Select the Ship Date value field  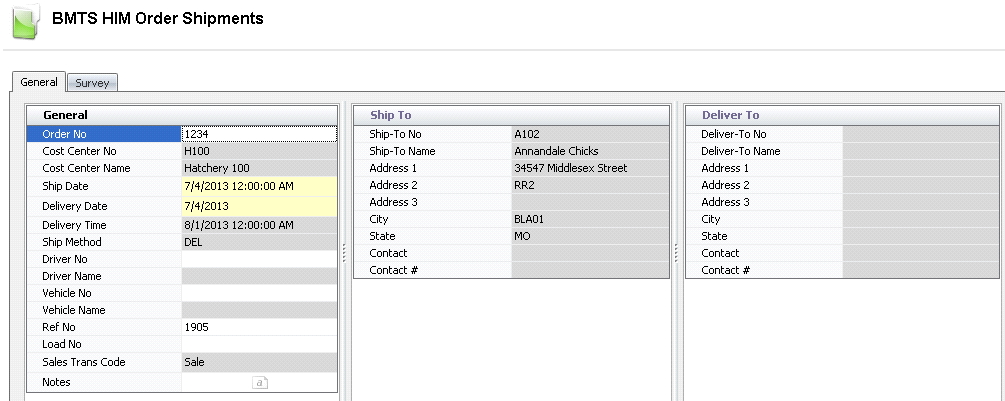click(x=259, y=187)
